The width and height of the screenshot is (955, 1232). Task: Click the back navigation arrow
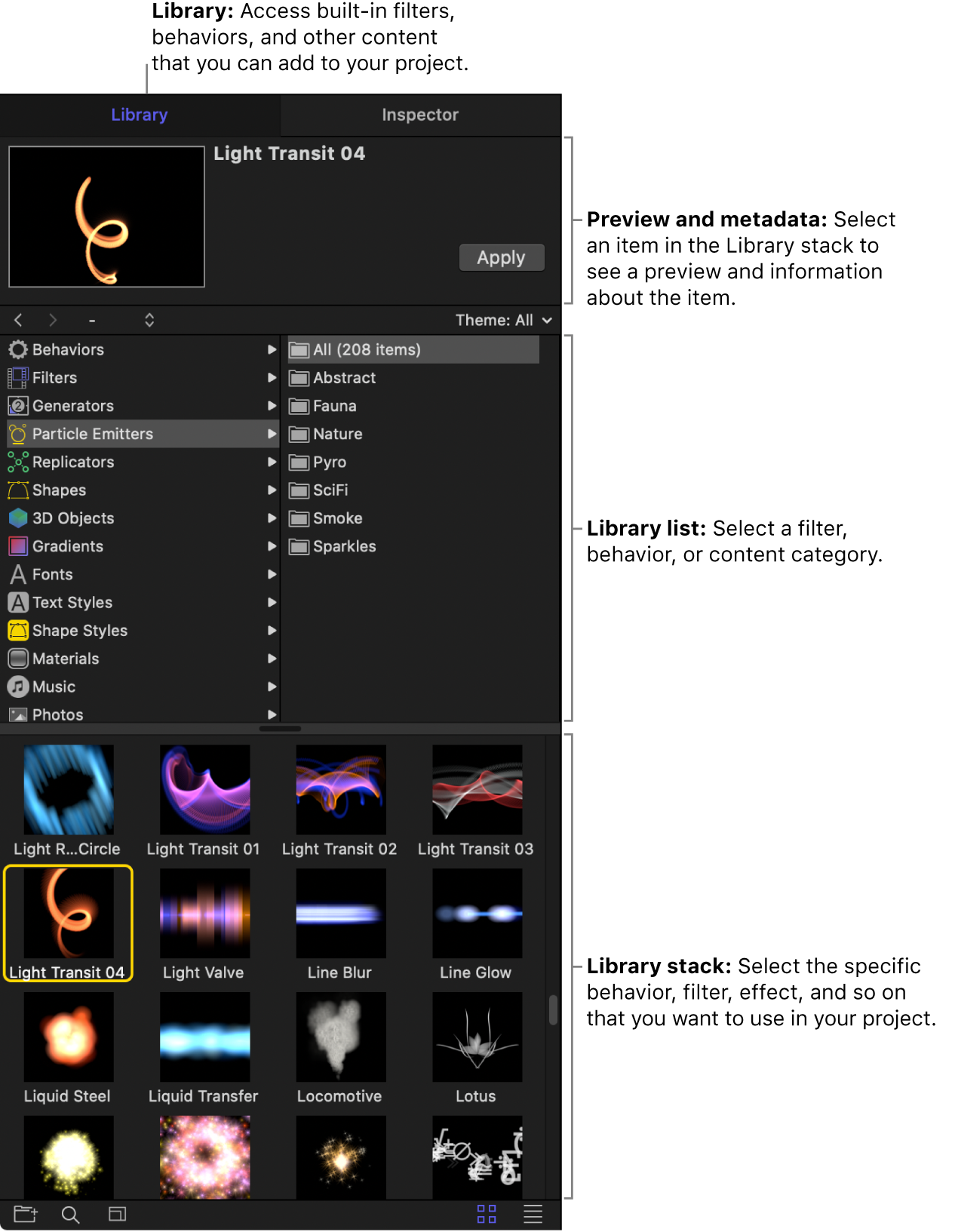click(19, 320)
